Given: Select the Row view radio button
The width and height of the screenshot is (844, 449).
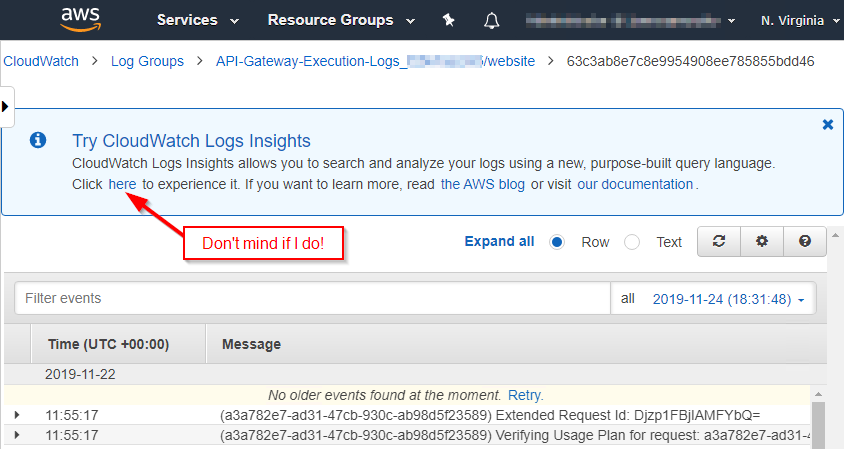Looking at the screenshot, I should 557,242.
